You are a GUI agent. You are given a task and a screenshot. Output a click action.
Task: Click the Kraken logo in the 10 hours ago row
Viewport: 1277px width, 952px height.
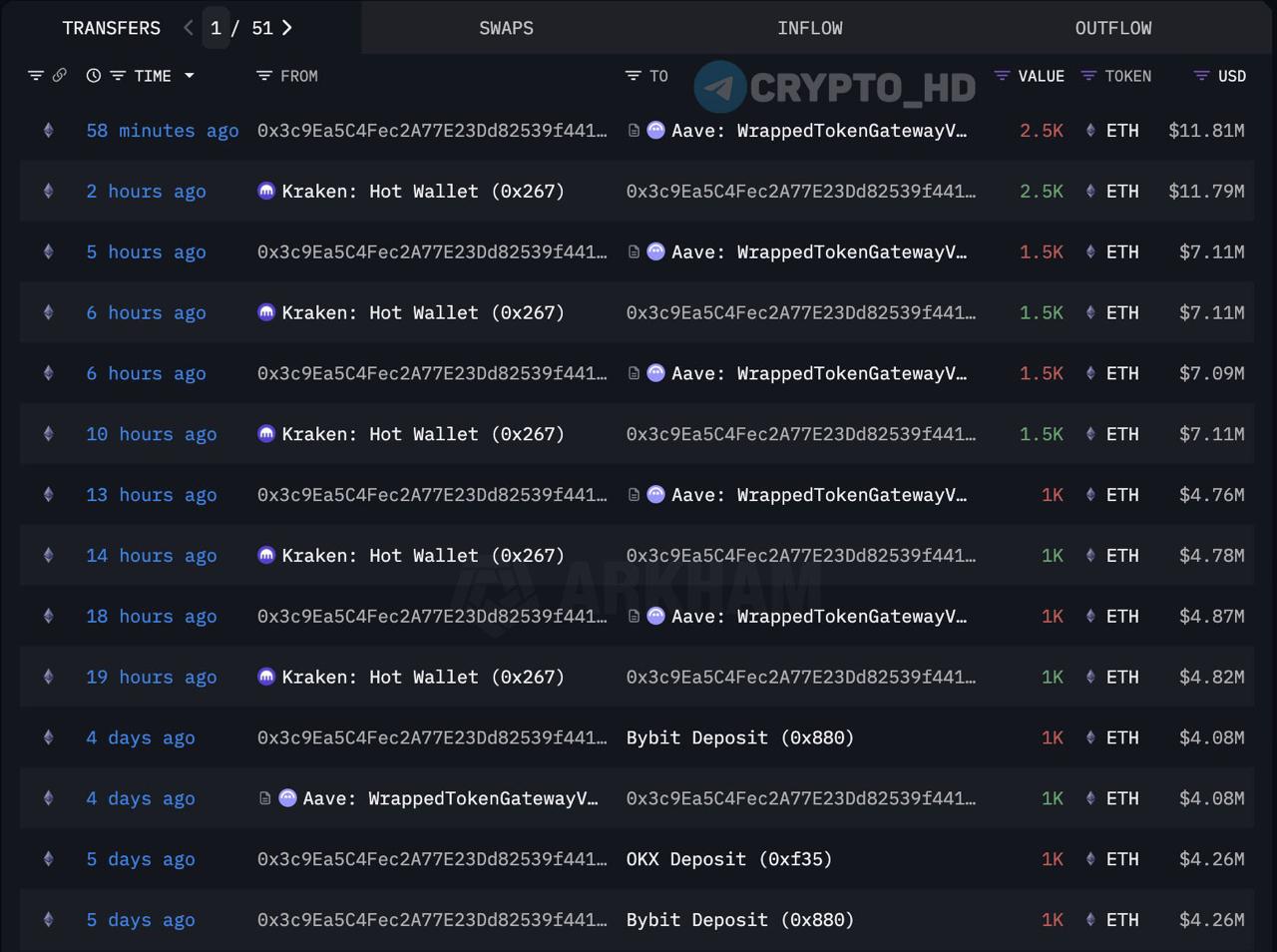click(x=266, y=434)
